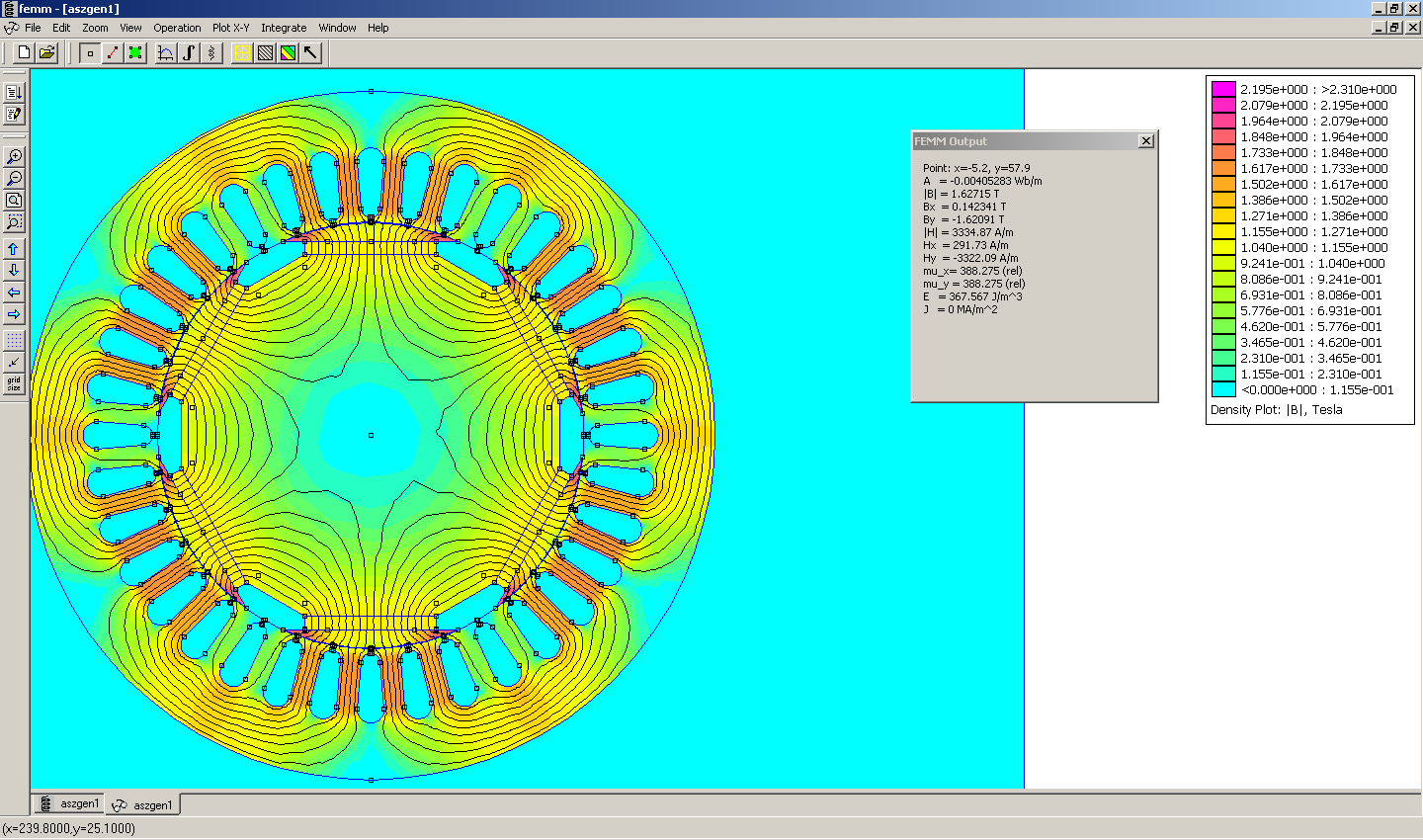This screenshot has height=840, width=1423.
Task: Open the Zoom menu
Action: point(95,28)
